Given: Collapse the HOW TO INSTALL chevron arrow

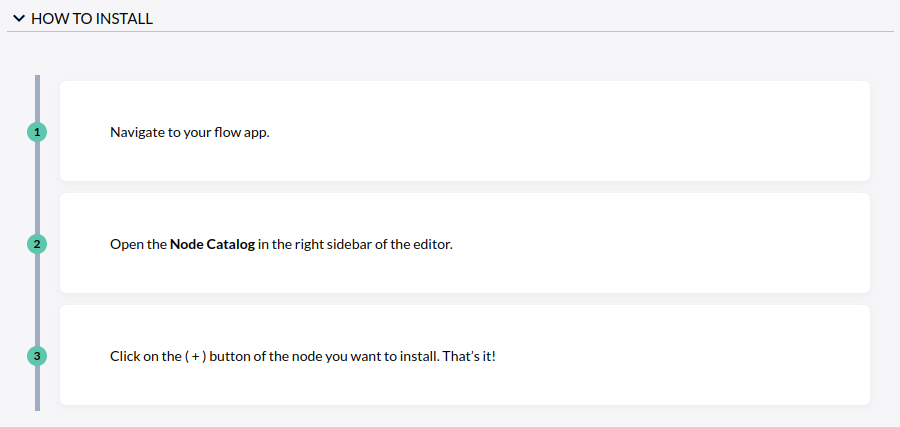Looking at the screenshot, I should [x=18, y=18].
